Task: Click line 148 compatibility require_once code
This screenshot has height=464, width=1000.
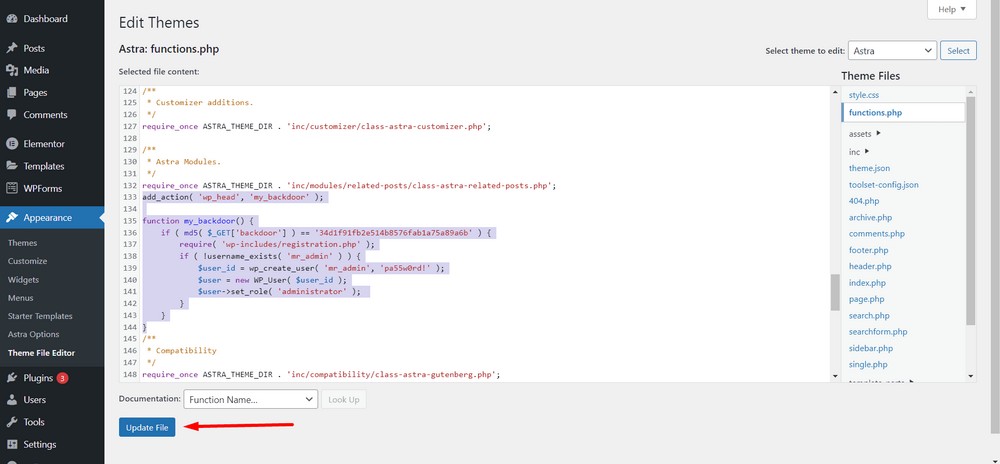Action: pos(321,375)
